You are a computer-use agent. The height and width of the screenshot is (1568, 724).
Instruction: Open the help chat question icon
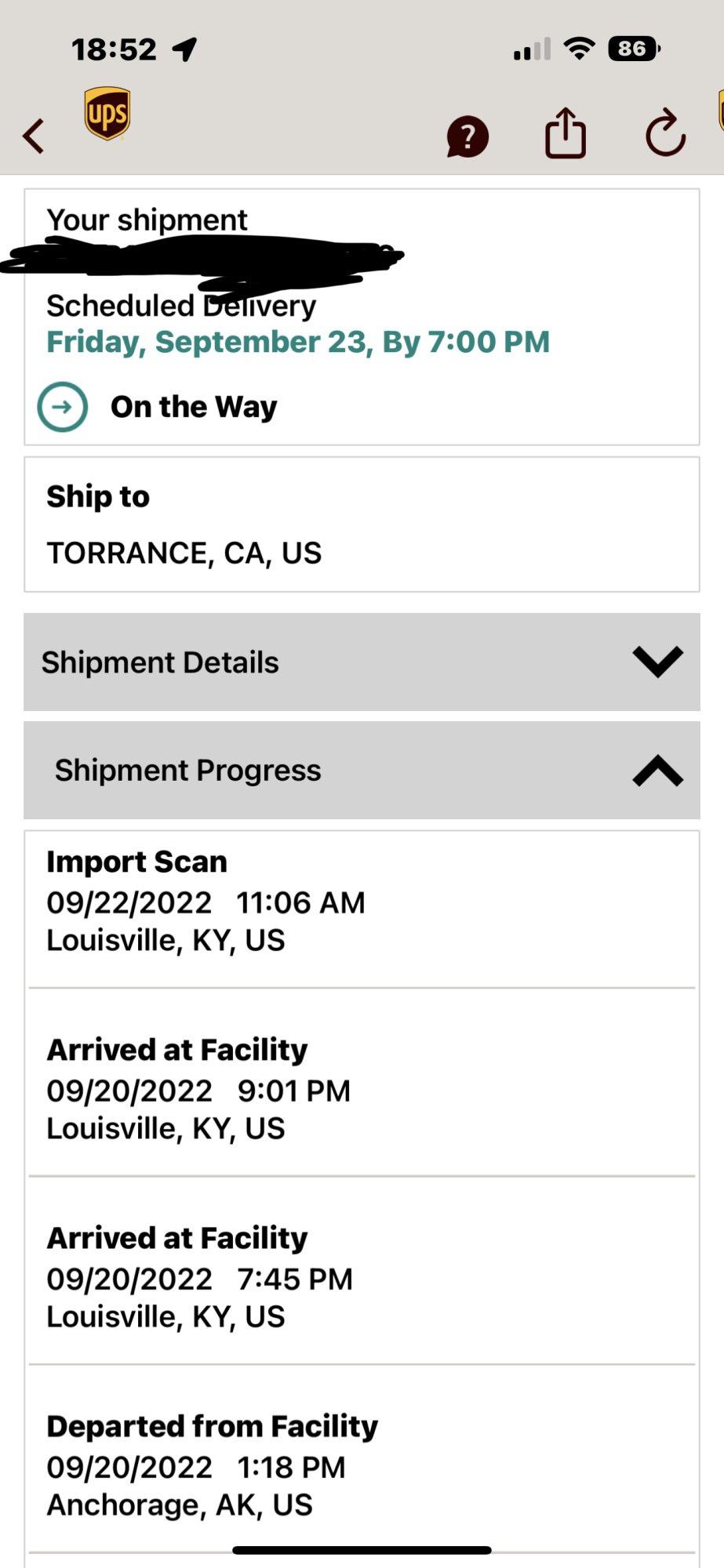[468, 136]
